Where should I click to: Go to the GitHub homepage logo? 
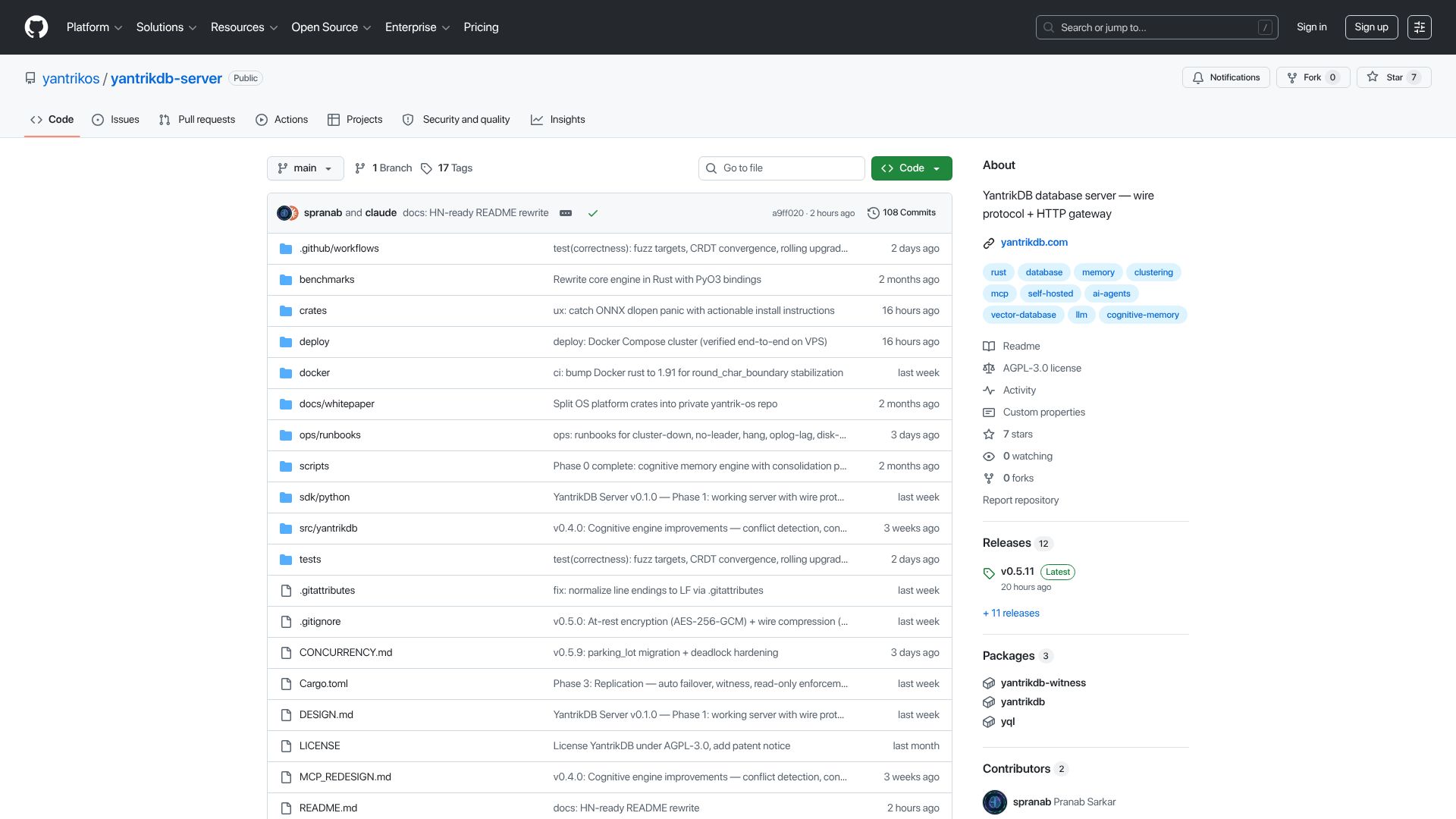point(36,27)
